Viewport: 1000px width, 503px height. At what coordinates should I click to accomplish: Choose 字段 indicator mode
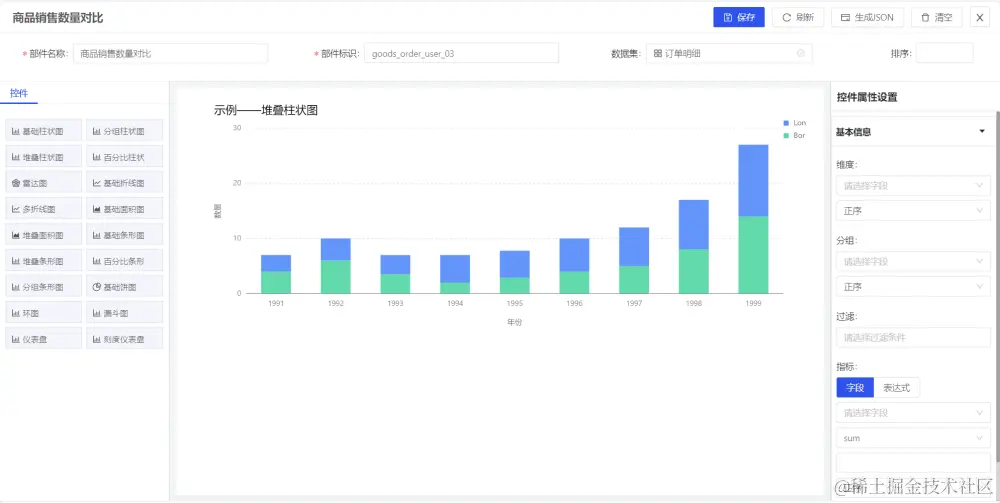855,388
